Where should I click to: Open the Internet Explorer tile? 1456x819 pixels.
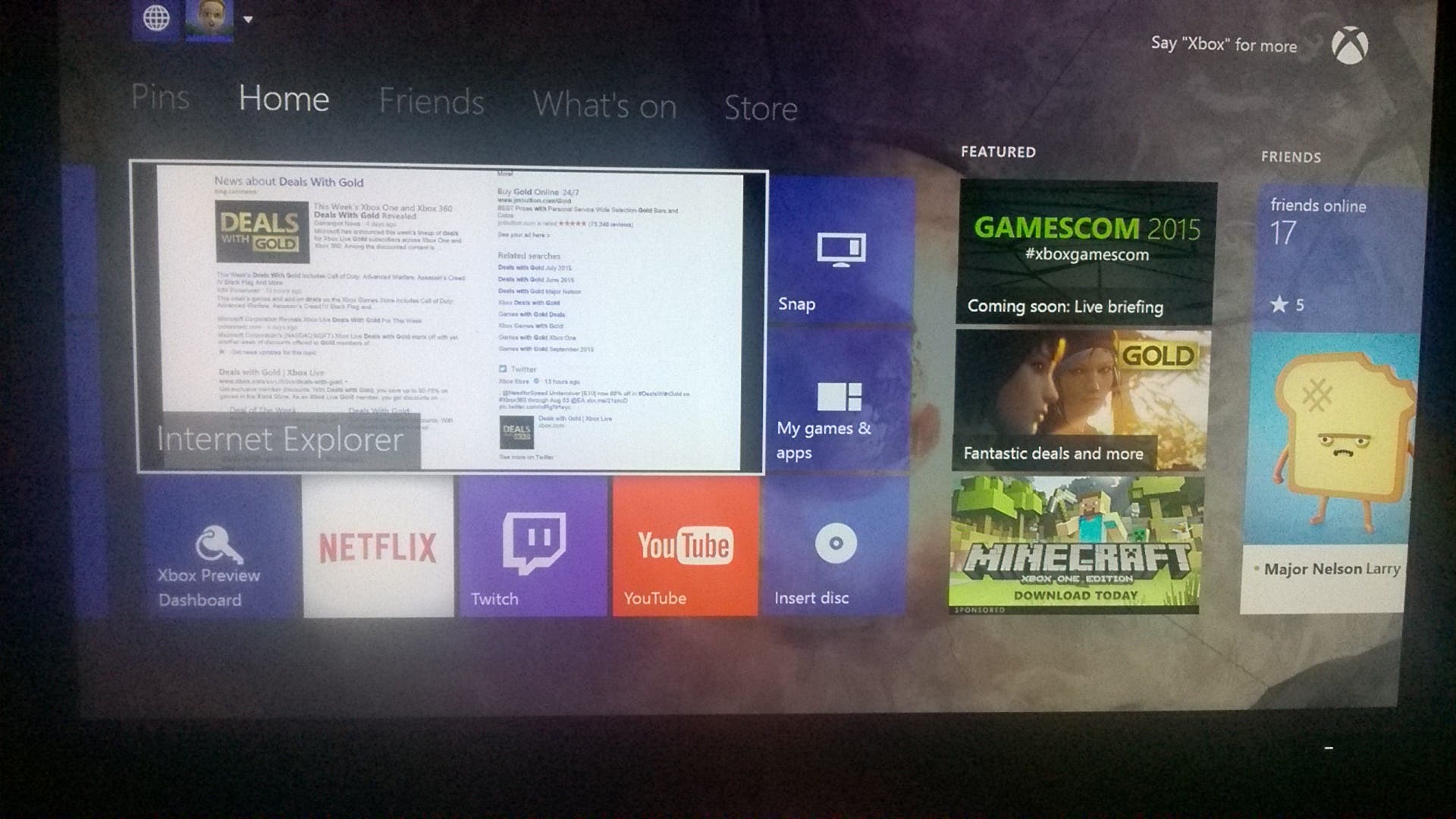pyautogui.click(x=449, y=318)
